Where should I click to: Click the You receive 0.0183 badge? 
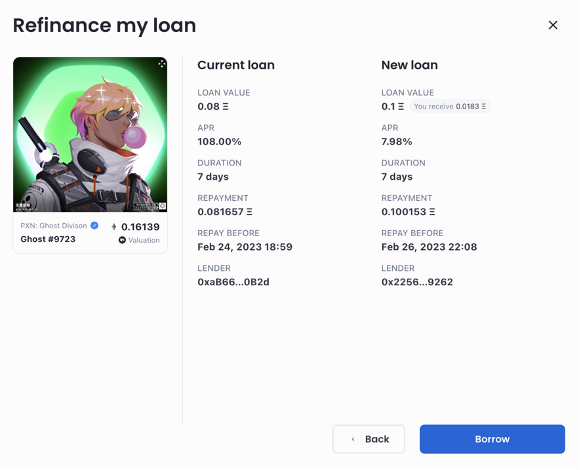click(x=450, y=106)
